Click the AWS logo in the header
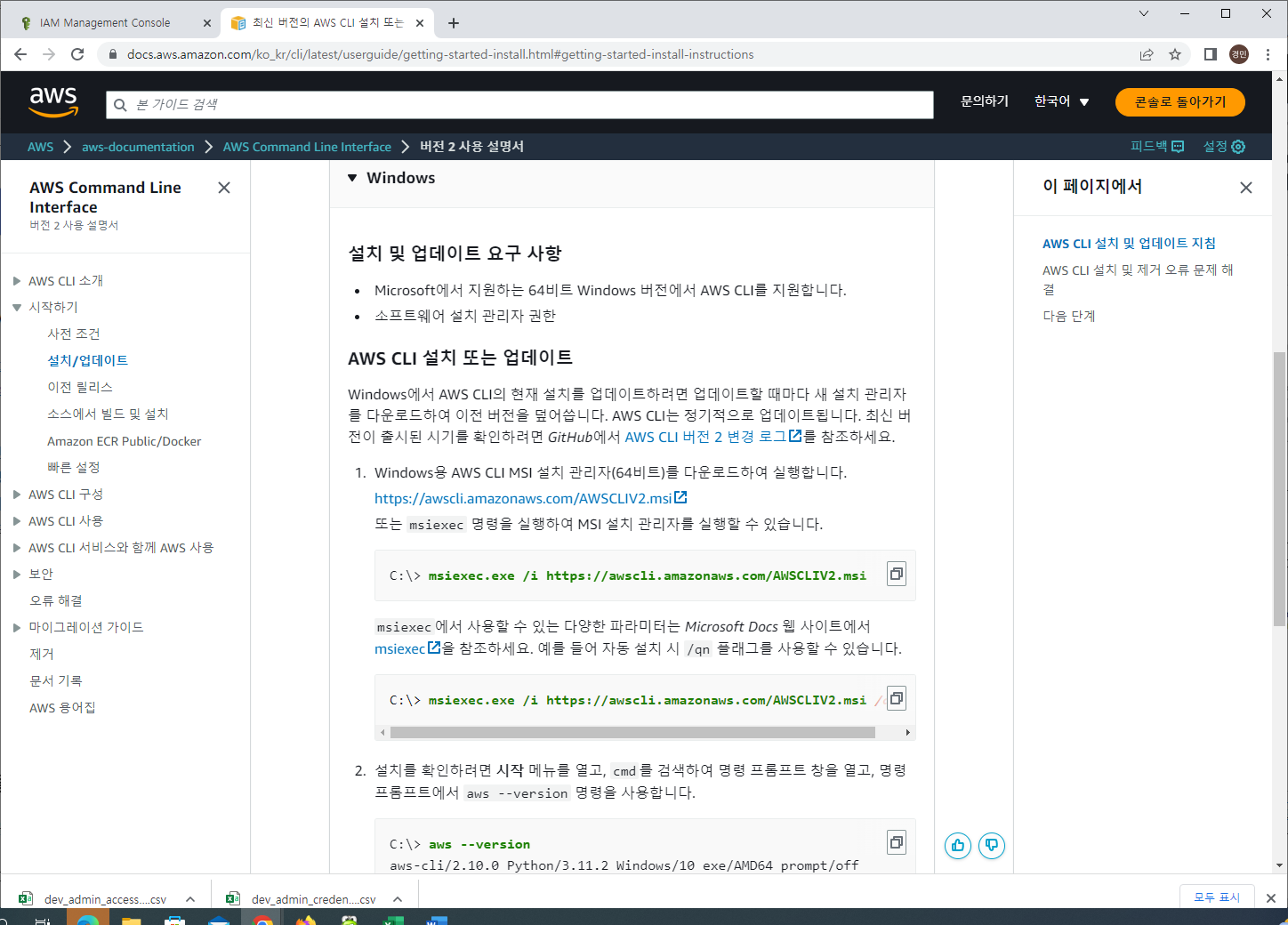Screen dimensions: 1288x925 [53, 102]
